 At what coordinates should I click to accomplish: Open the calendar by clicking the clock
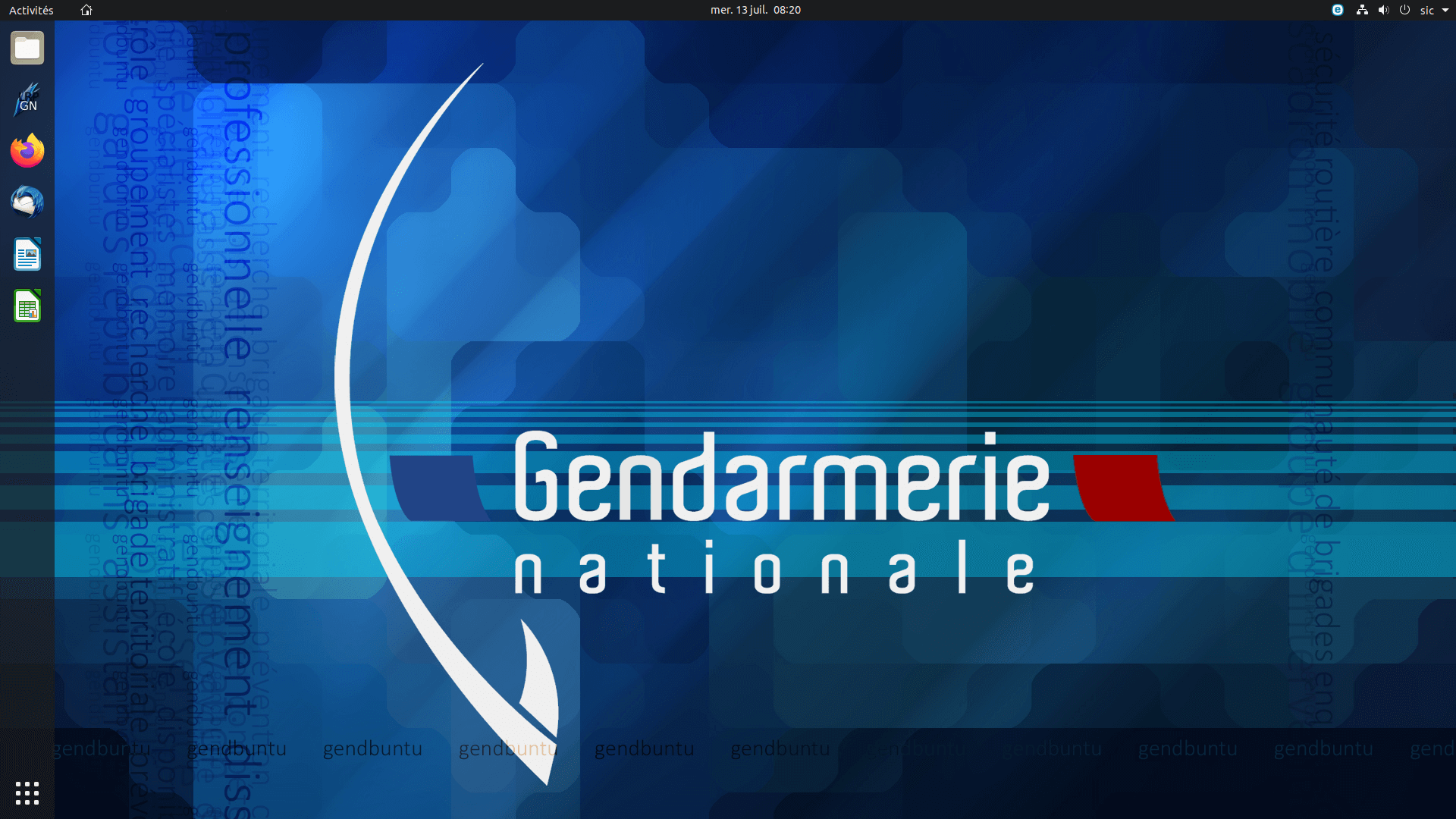point(755,10)
